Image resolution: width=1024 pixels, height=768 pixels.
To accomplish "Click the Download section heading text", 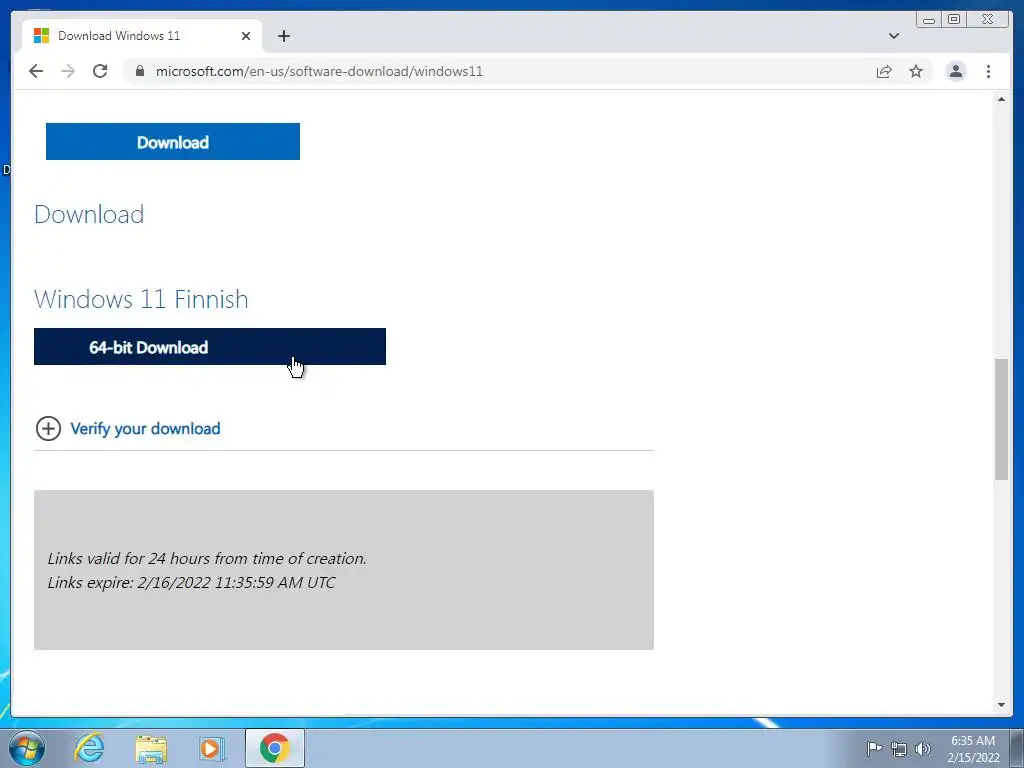I will [89, 214].
